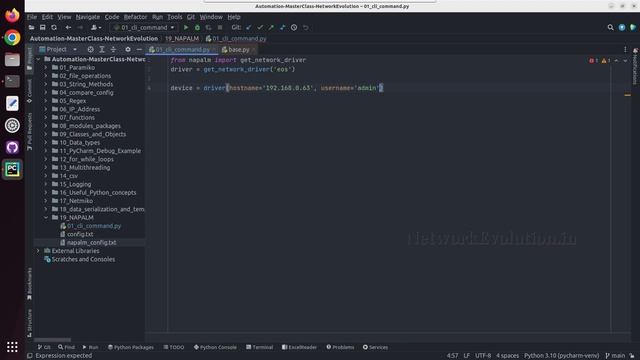
Task: Expand the 01_Paramiko folder
Action: tap(46, 67)
